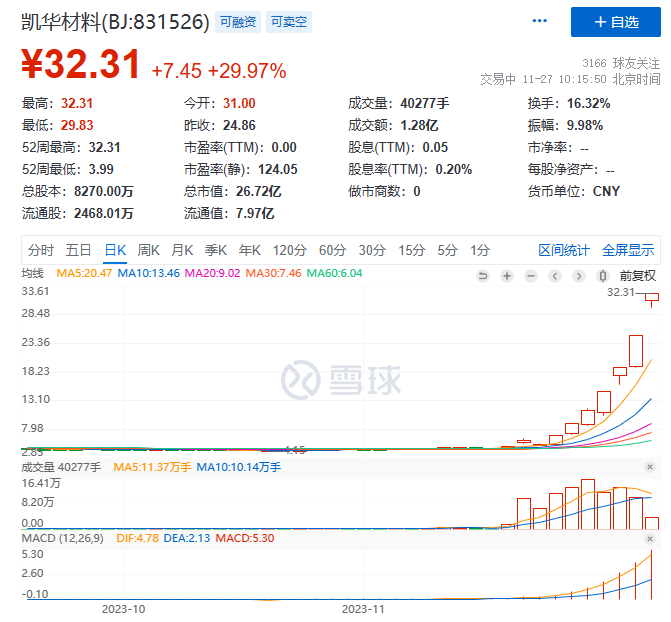Click the 货币单位 value CNY
Image resolution: width=671 pixels, height=622 pixels.
(606, 191)
